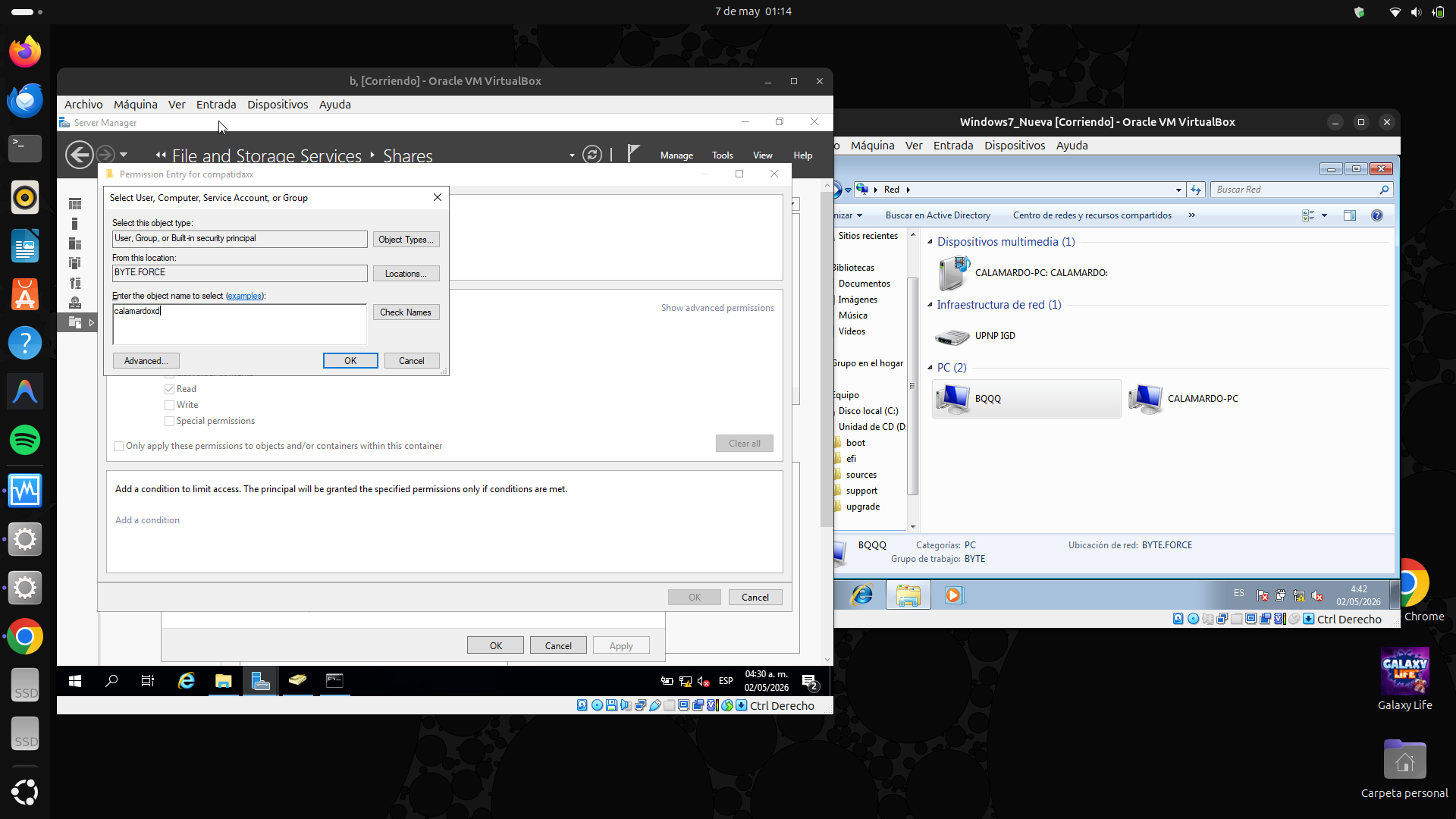Click Add a condition link
This screenshot has width=1456, height=819.
click(x=147, y=520)
